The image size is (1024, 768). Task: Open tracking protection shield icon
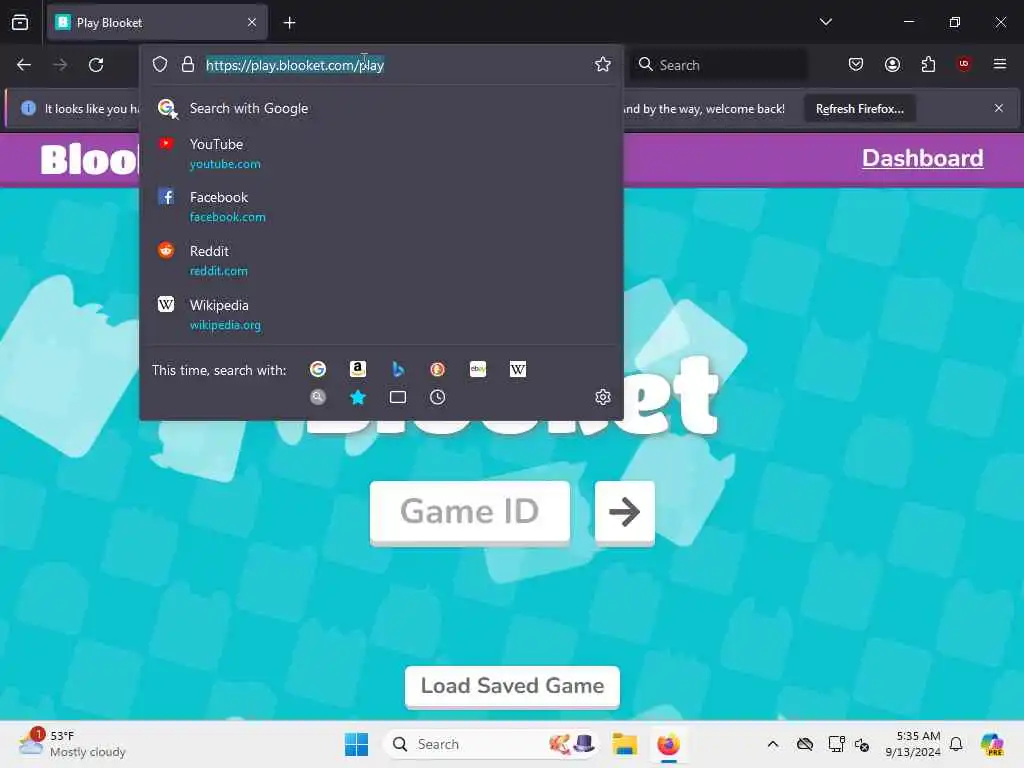tap(160, 65)
